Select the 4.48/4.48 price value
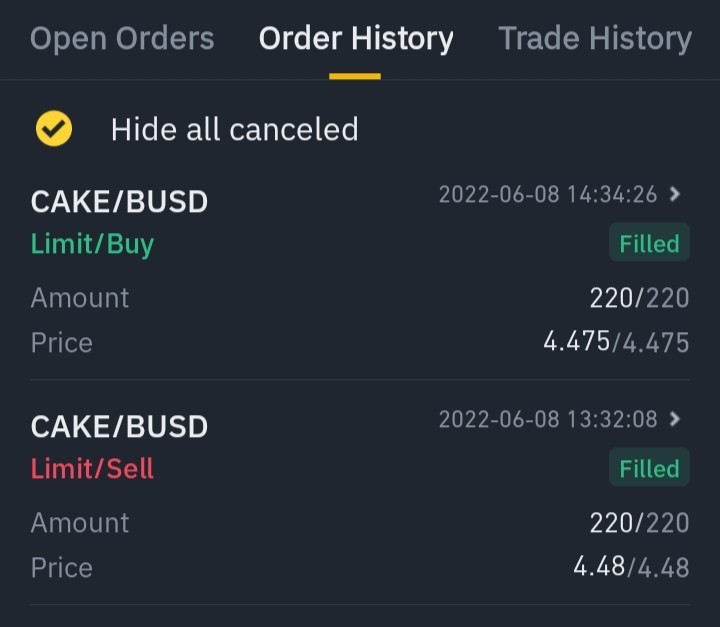Viewport: 720px width, 627px height. [631, 566]
